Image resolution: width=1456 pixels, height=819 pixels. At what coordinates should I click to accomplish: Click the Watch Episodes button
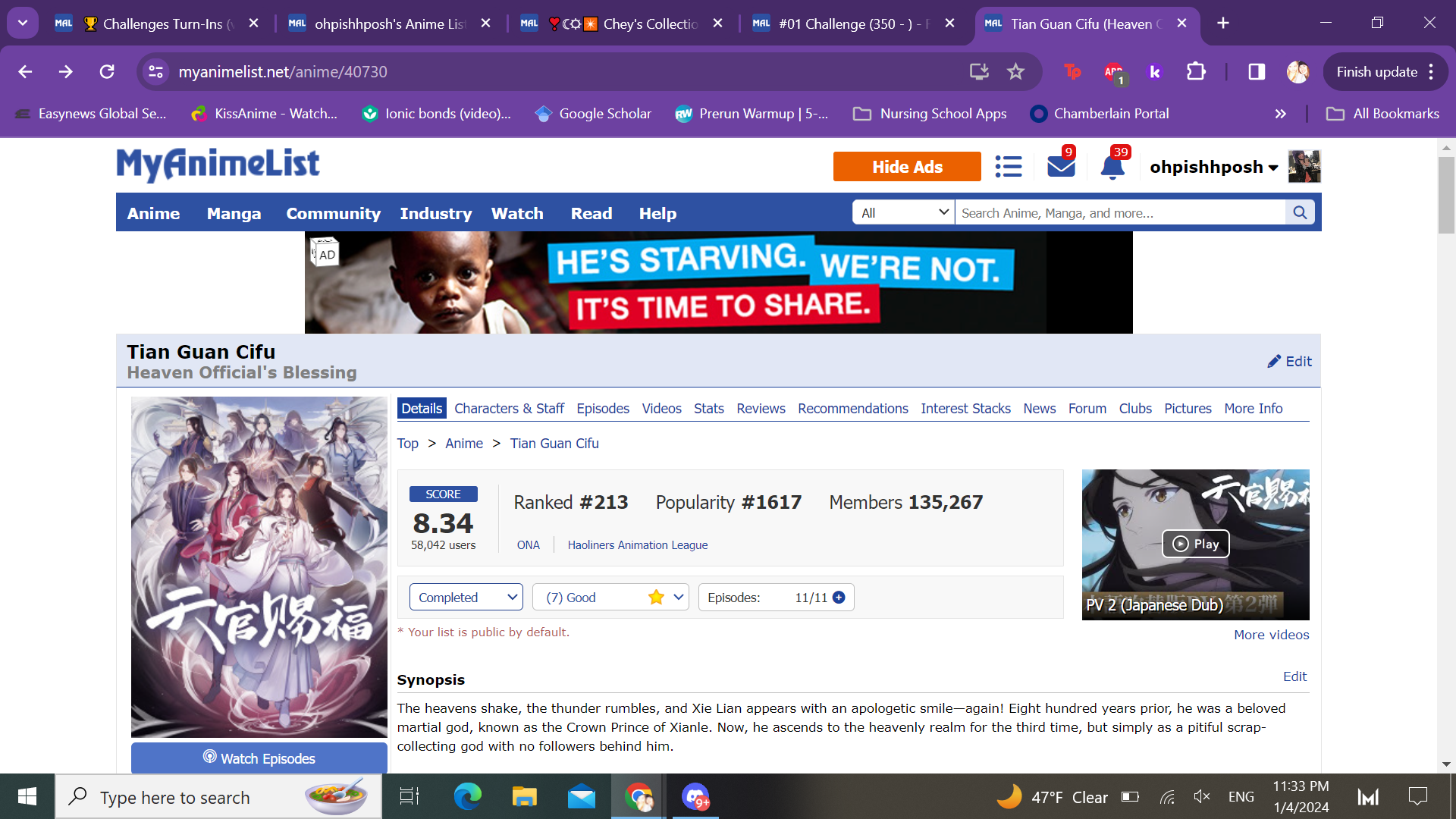pyautogui.click(x=259, y=758)
